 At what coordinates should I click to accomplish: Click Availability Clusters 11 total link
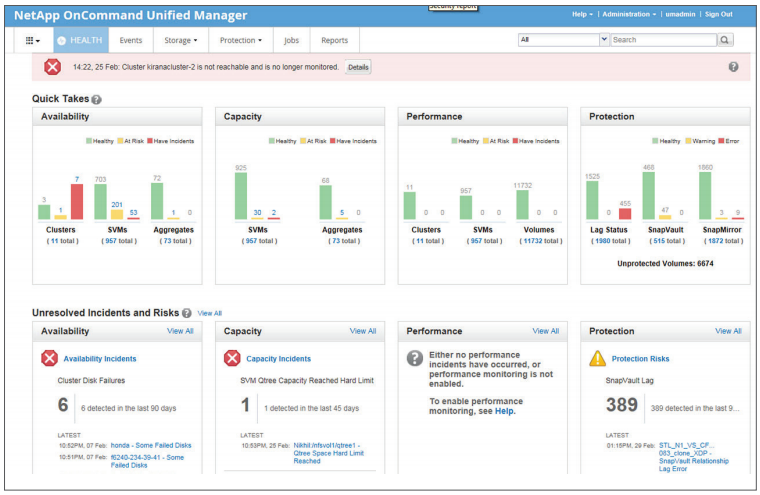(x=62, y=241)
